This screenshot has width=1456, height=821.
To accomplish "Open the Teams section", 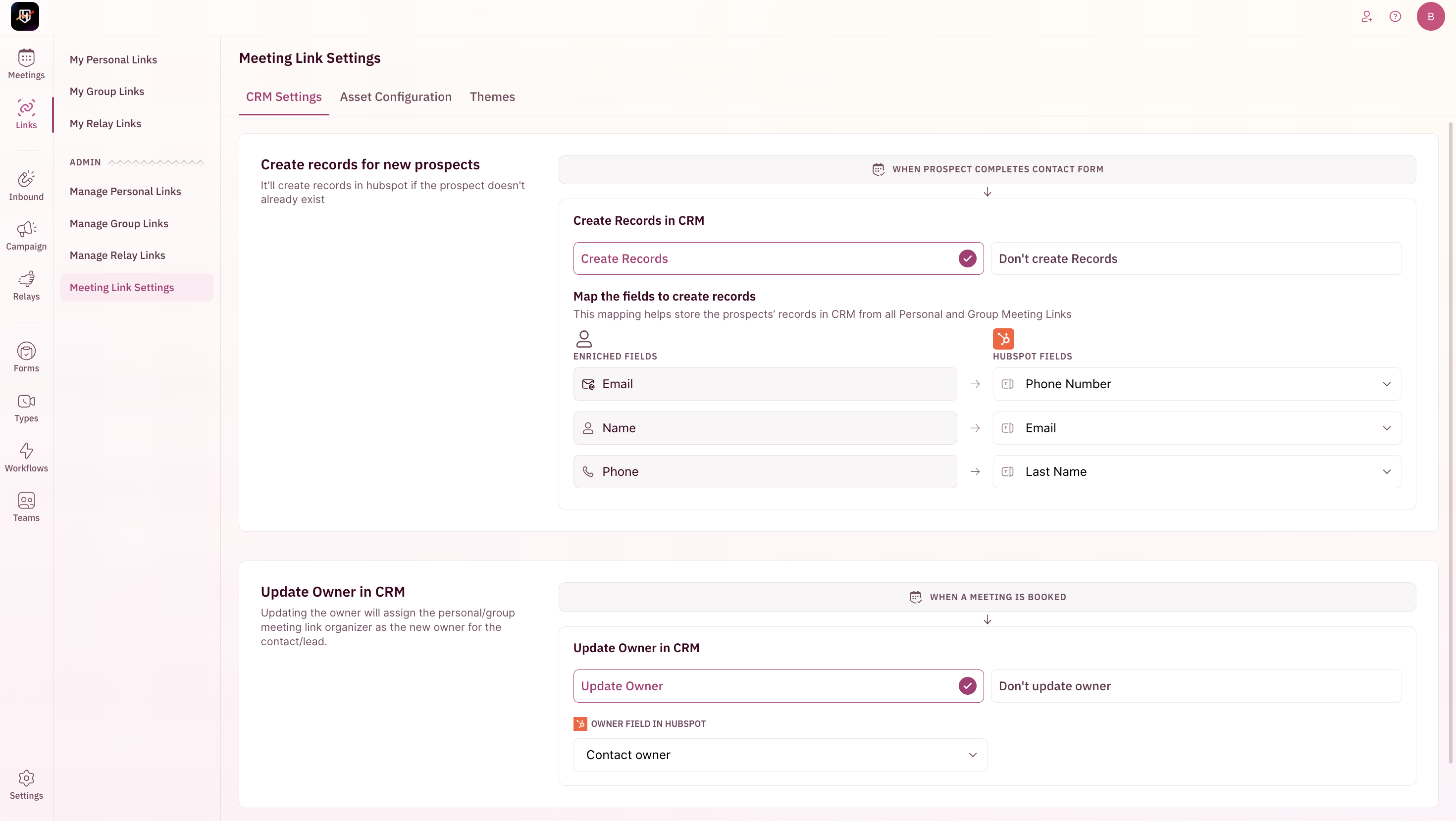I will (x=26, y=506).
